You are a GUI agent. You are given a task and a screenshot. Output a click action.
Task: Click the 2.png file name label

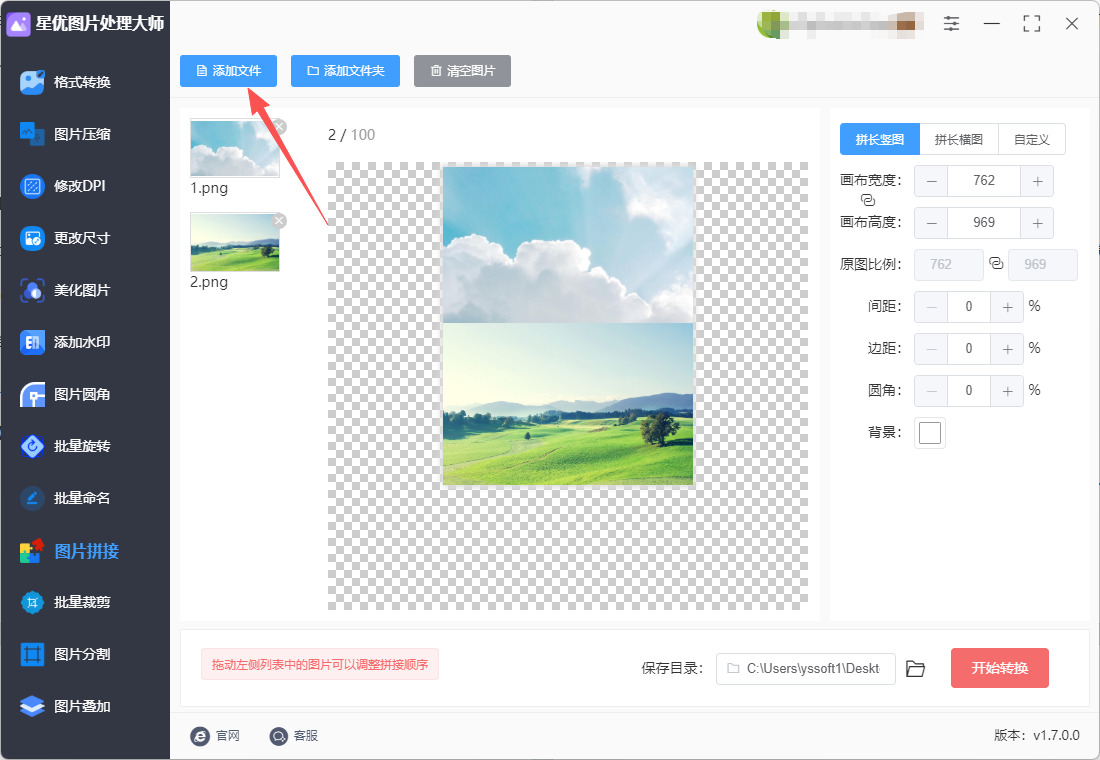click(209, 282)
